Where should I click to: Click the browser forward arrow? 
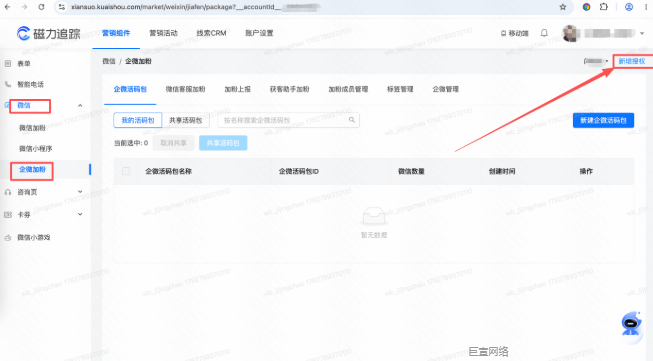click(24, 7)
